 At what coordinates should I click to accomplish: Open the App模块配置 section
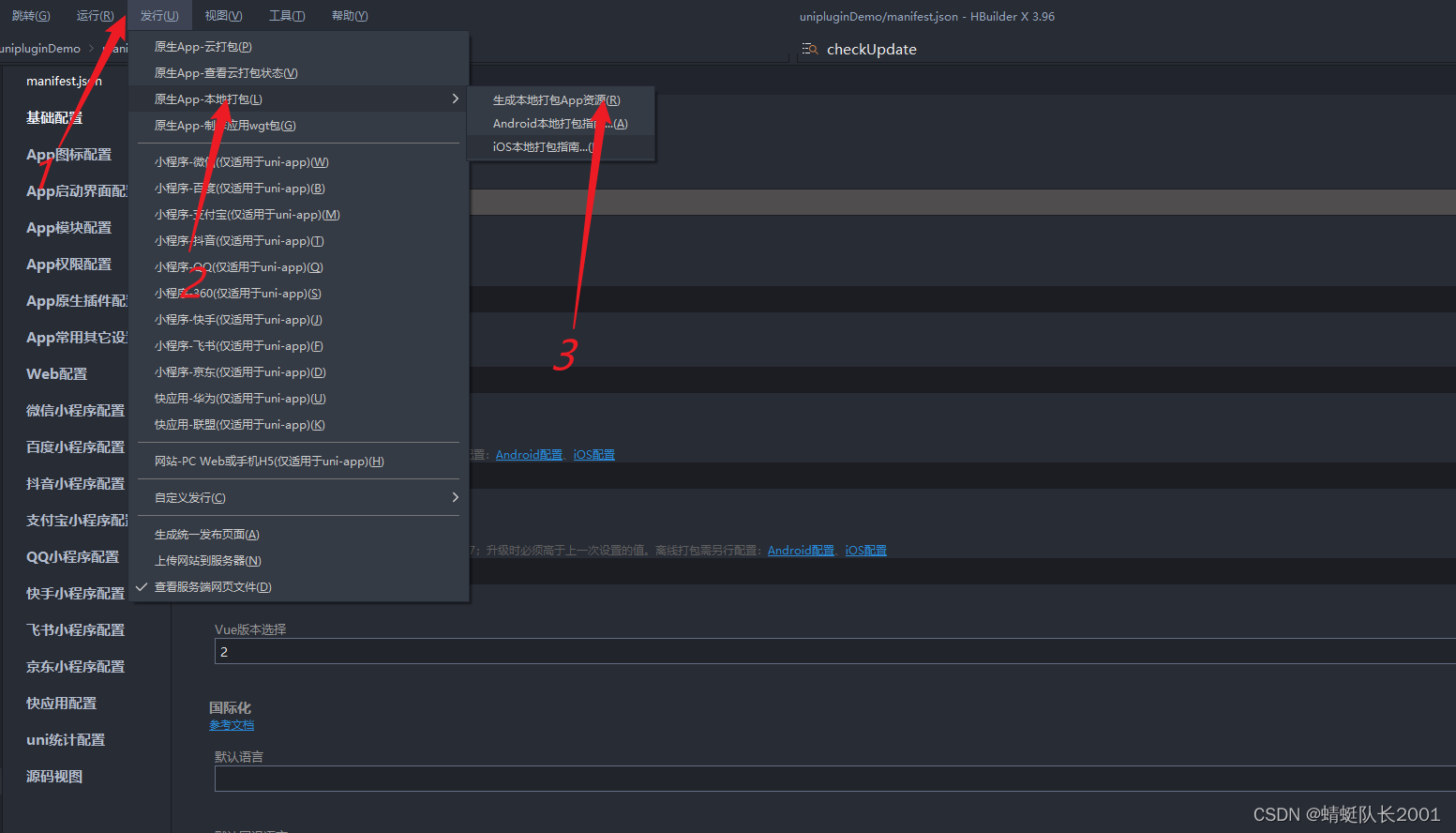(x=68, y=228)
